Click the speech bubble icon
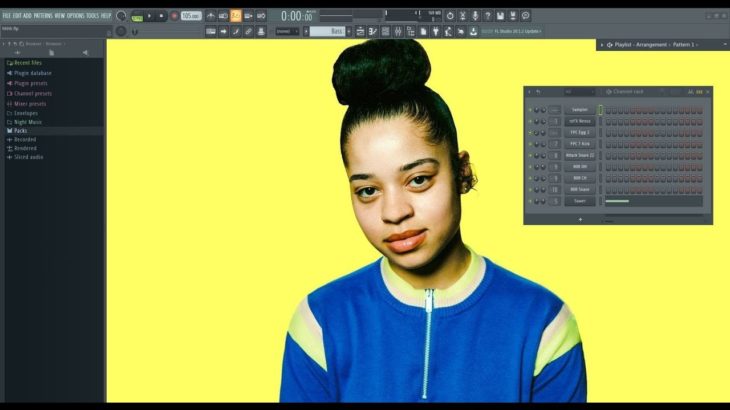The width and height of the screenshot is (730, 410). [526, 16]
